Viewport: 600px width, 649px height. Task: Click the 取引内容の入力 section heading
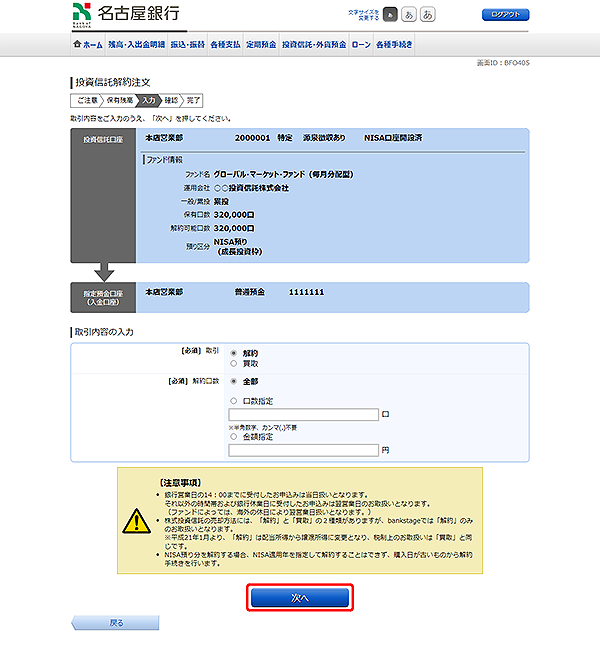[104, 332]
